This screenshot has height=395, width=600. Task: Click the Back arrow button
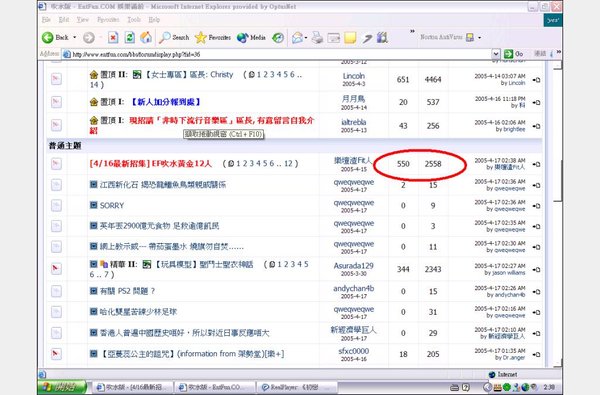(55, 38)
